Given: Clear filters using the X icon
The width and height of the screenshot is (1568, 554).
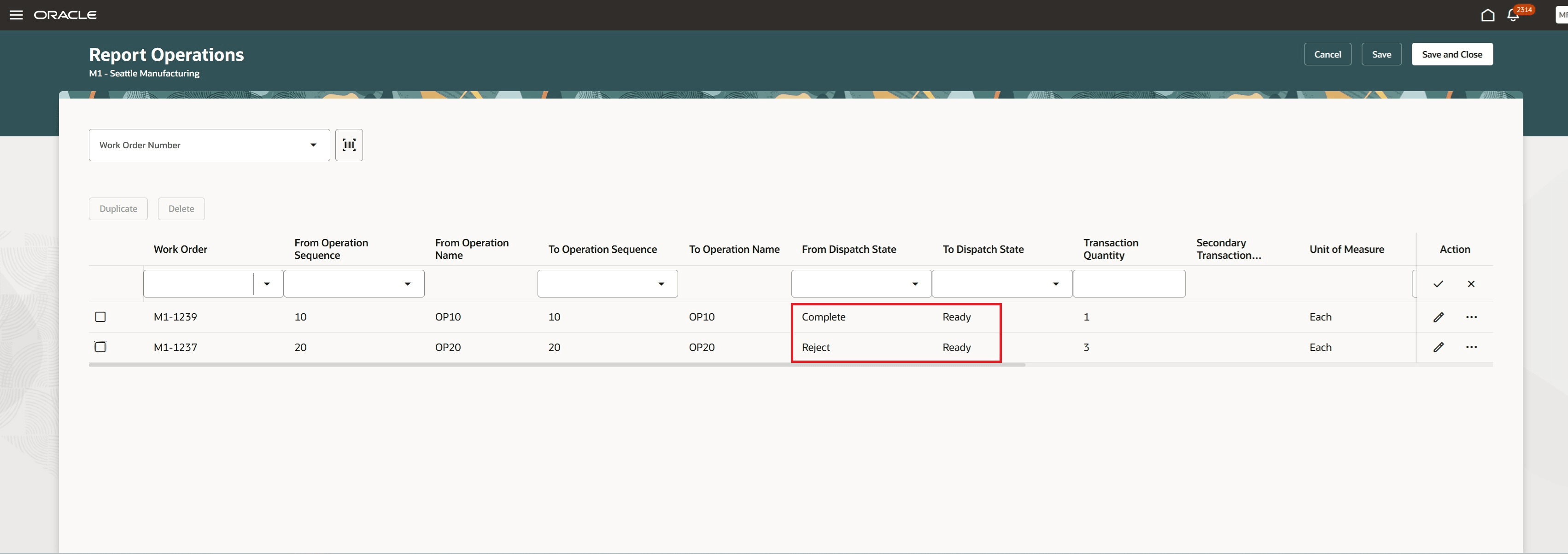Looking at the screenshot, I should (1471, 283).
